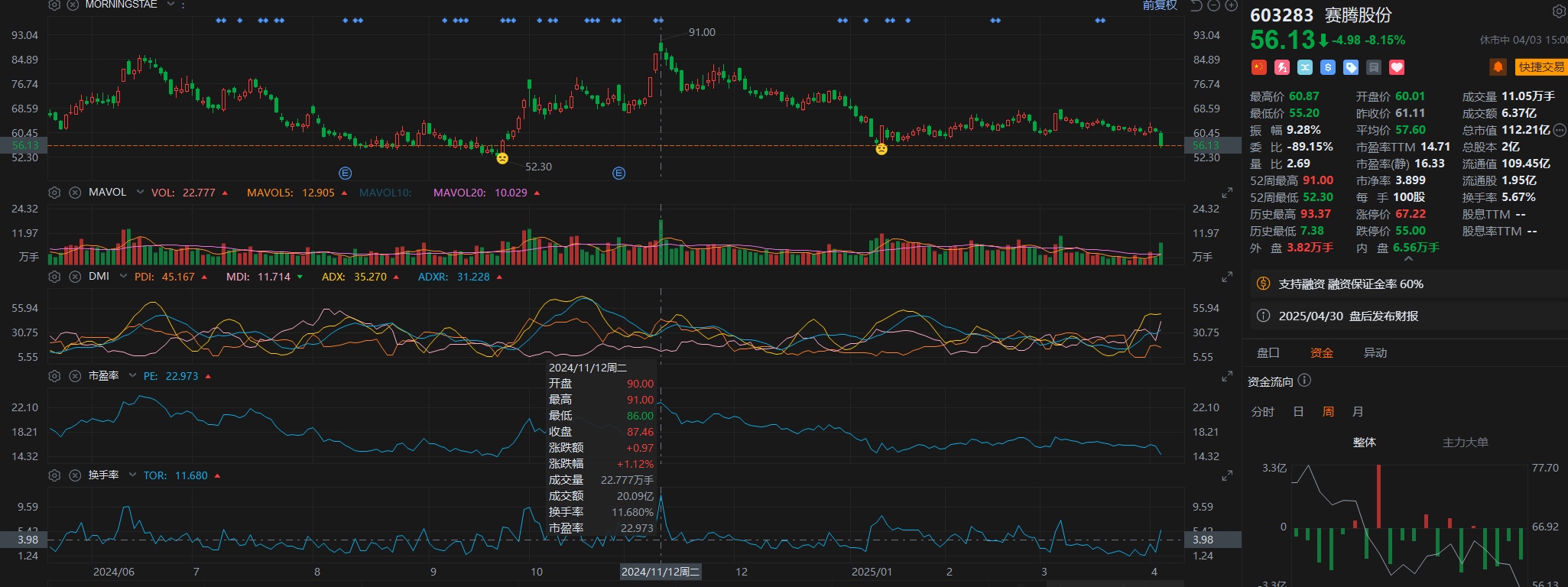Open the 主力大单 capital flow view
Screen dimensions: 1568x587
[1465, 443]
